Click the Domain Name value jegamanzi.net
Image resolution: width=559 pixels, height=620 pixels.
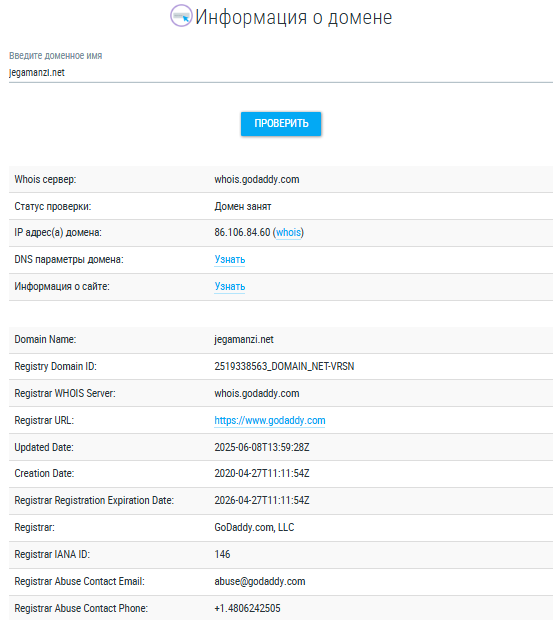coord(244,340)
